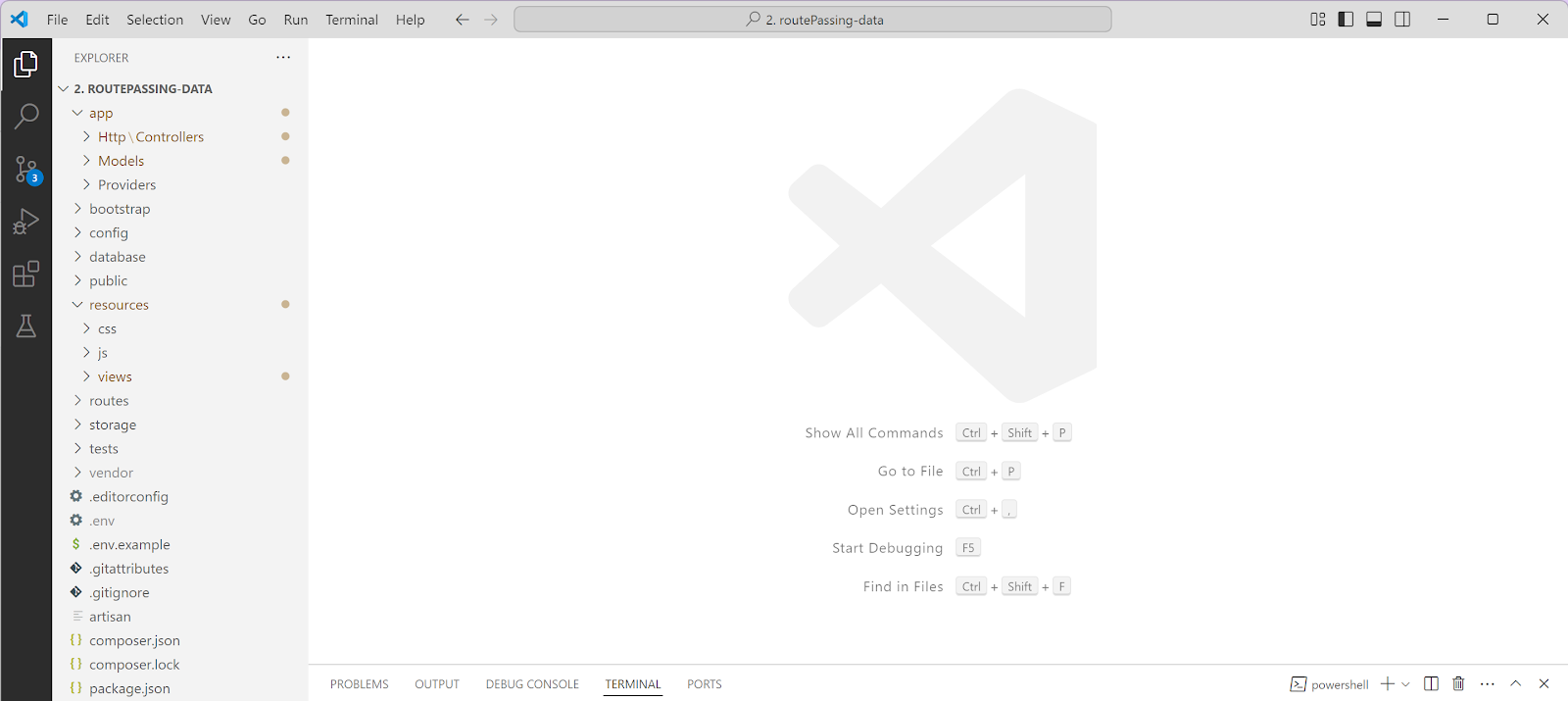Collapse the 2. ROUTEPASSING-DATA root section

pyautogui.click(x=180, y=89)
